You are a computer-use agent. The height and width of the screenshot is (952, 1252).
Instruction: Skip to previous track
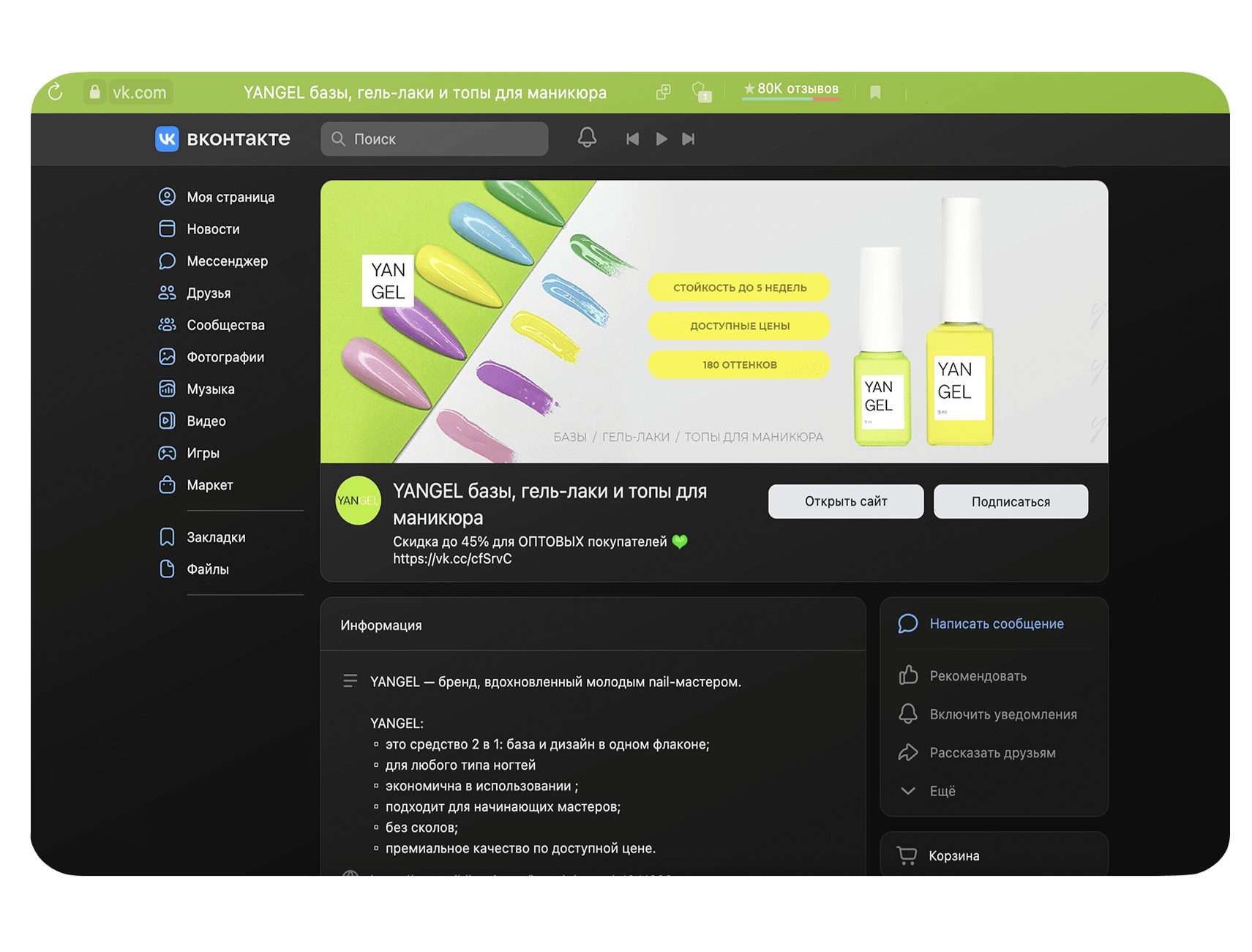click(x=632, y=139)
